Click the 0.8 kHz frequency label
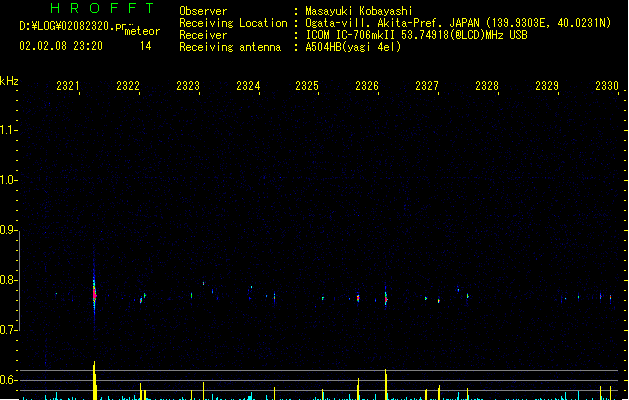Screen dimensions: 629x400 [8, 280]
